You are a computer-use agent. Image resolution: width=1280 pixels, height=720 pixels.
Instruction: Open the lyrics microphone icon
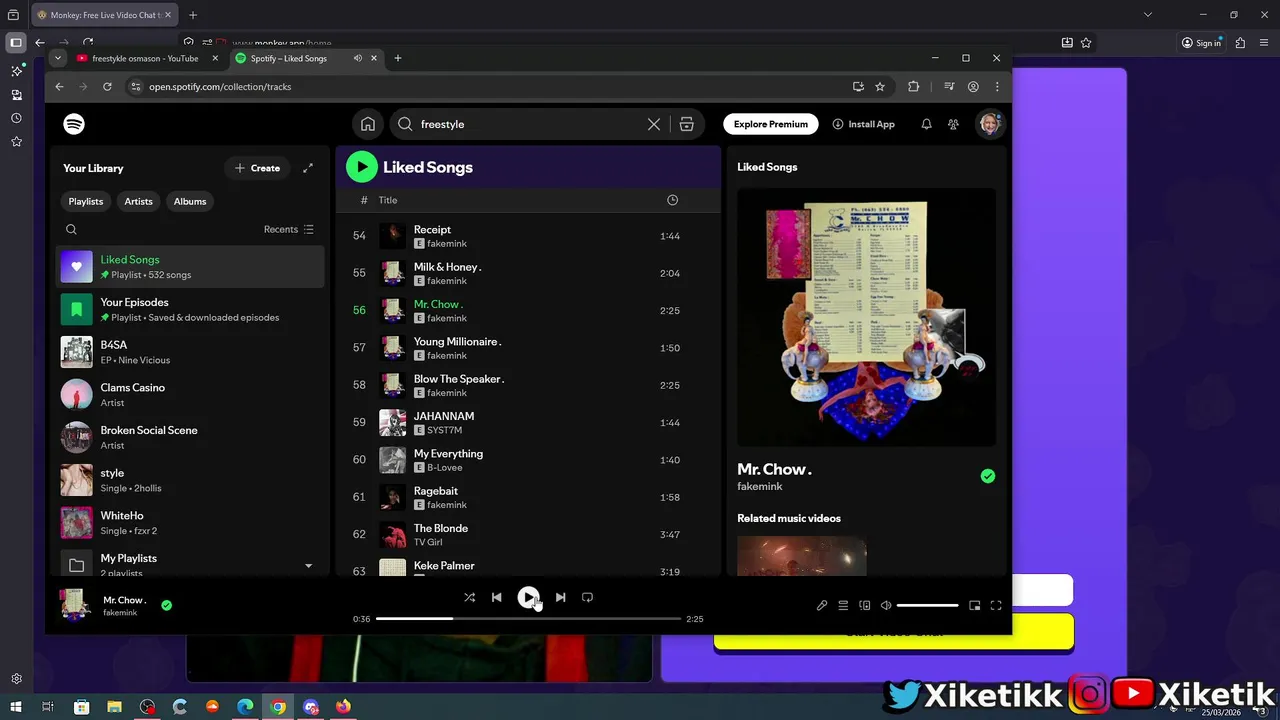tap(822, 605)
